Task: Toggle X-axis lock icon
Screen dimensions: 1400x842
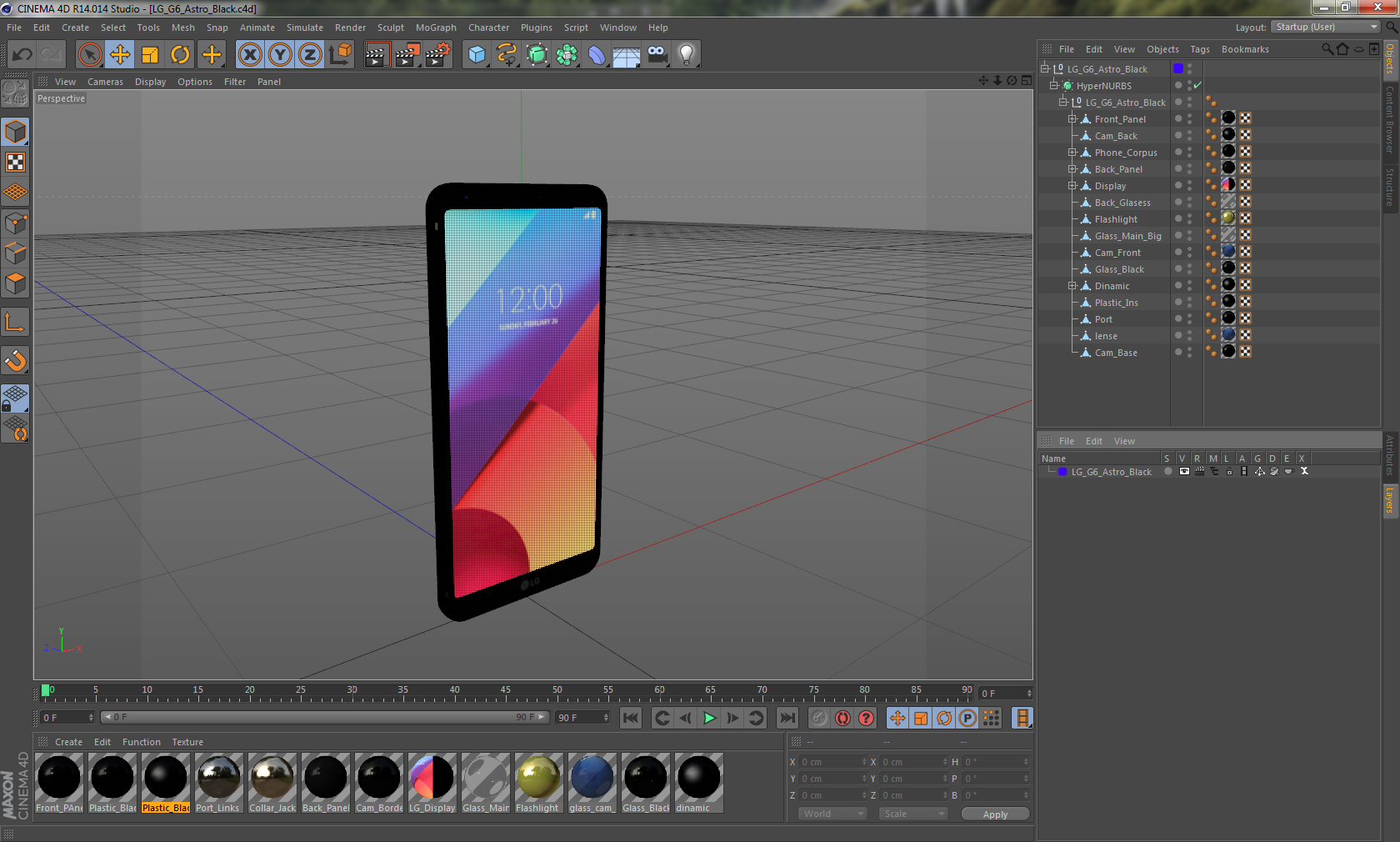Action: pyautogui.click(x=249, y=55)
